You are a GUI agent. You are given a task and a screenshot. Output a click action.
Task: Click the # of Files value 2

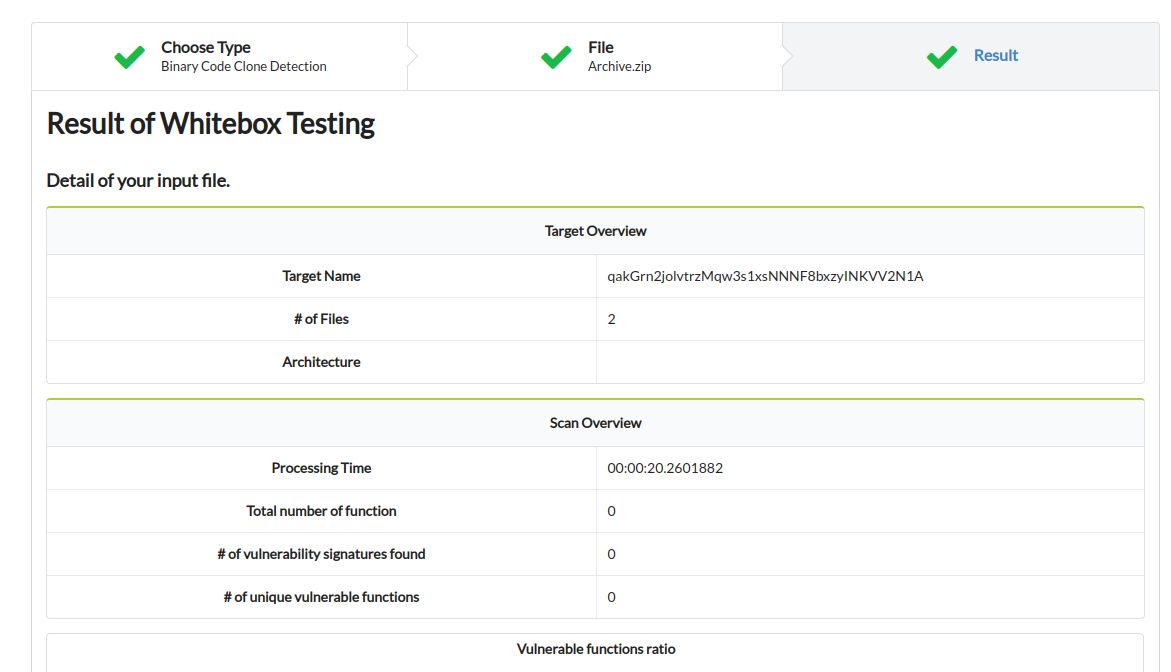612,319
